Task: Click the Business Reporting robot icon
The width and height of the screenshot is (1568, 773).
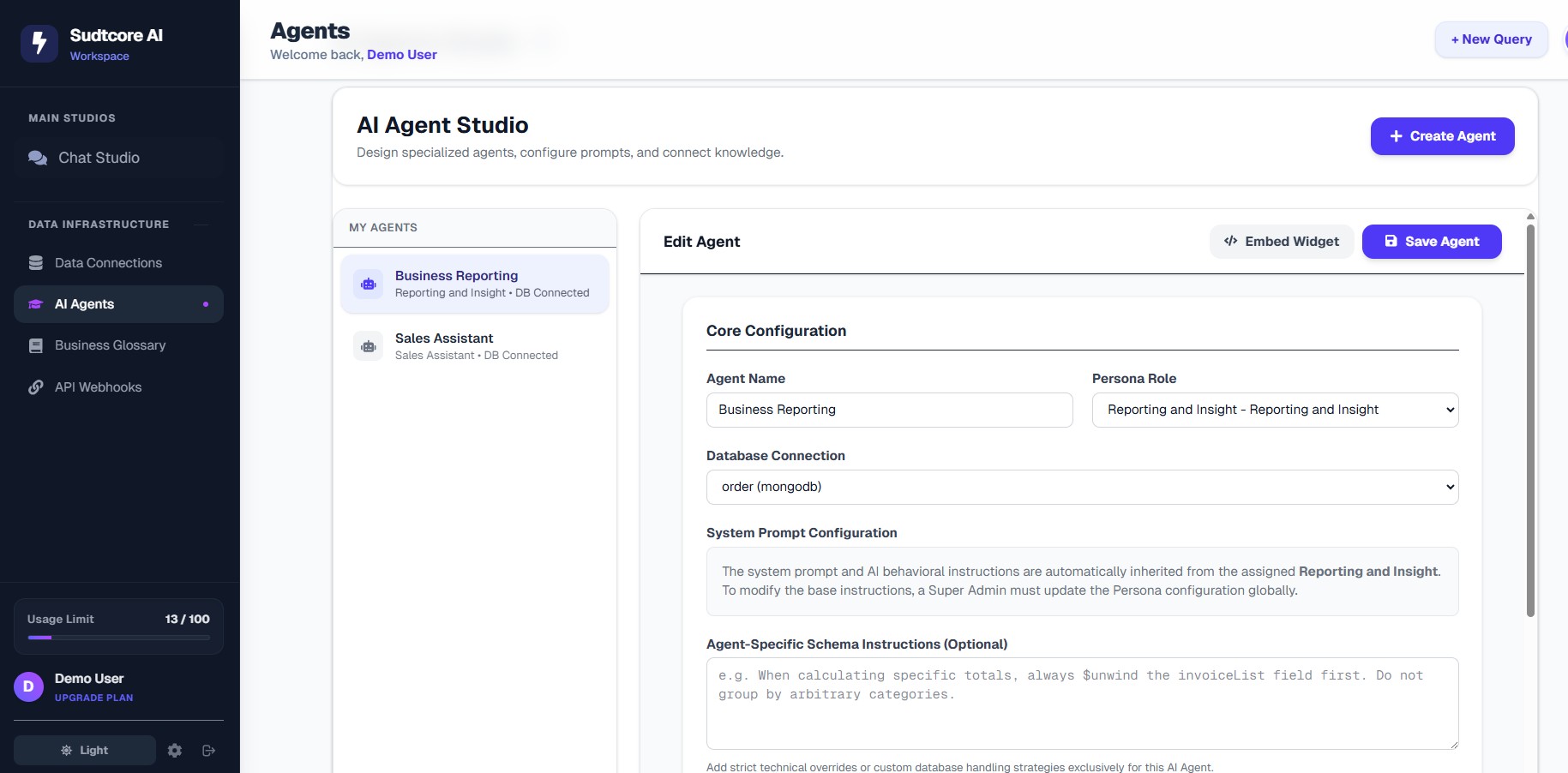Action: 369,284
